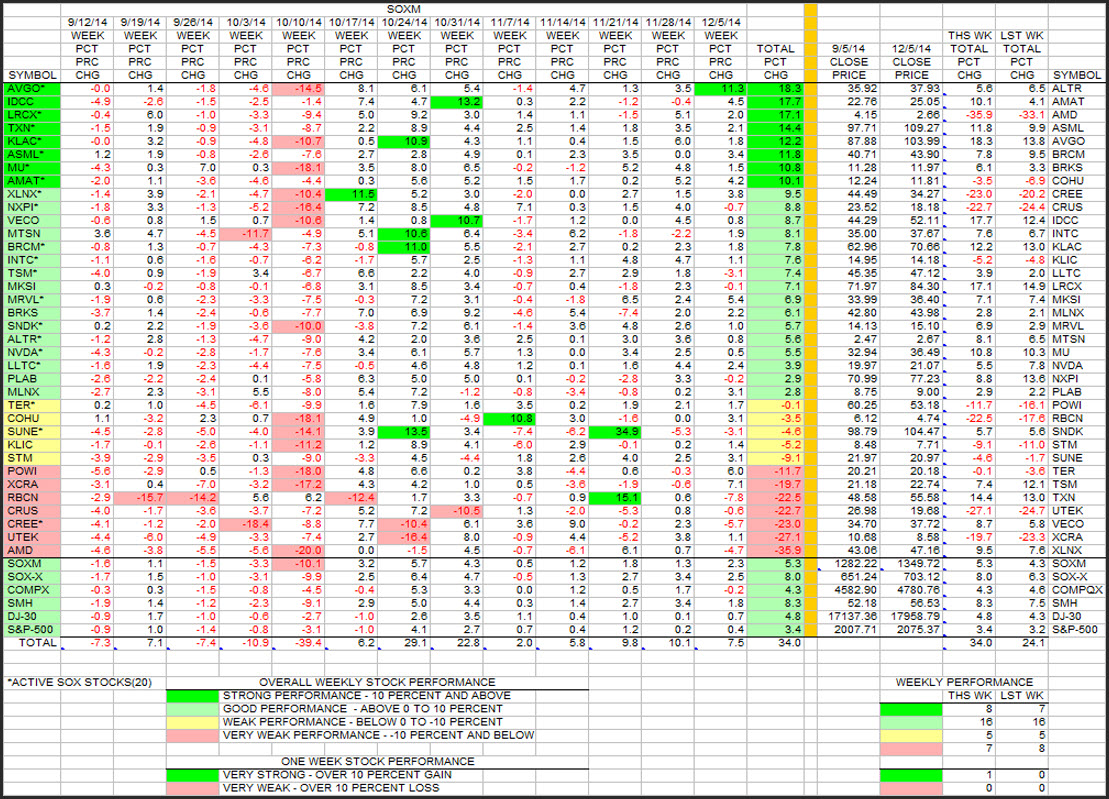Click the TOTAL row label at bottom left
Image resolution: width=1109 pixels, height=799 pixels.
coord(31,640)
